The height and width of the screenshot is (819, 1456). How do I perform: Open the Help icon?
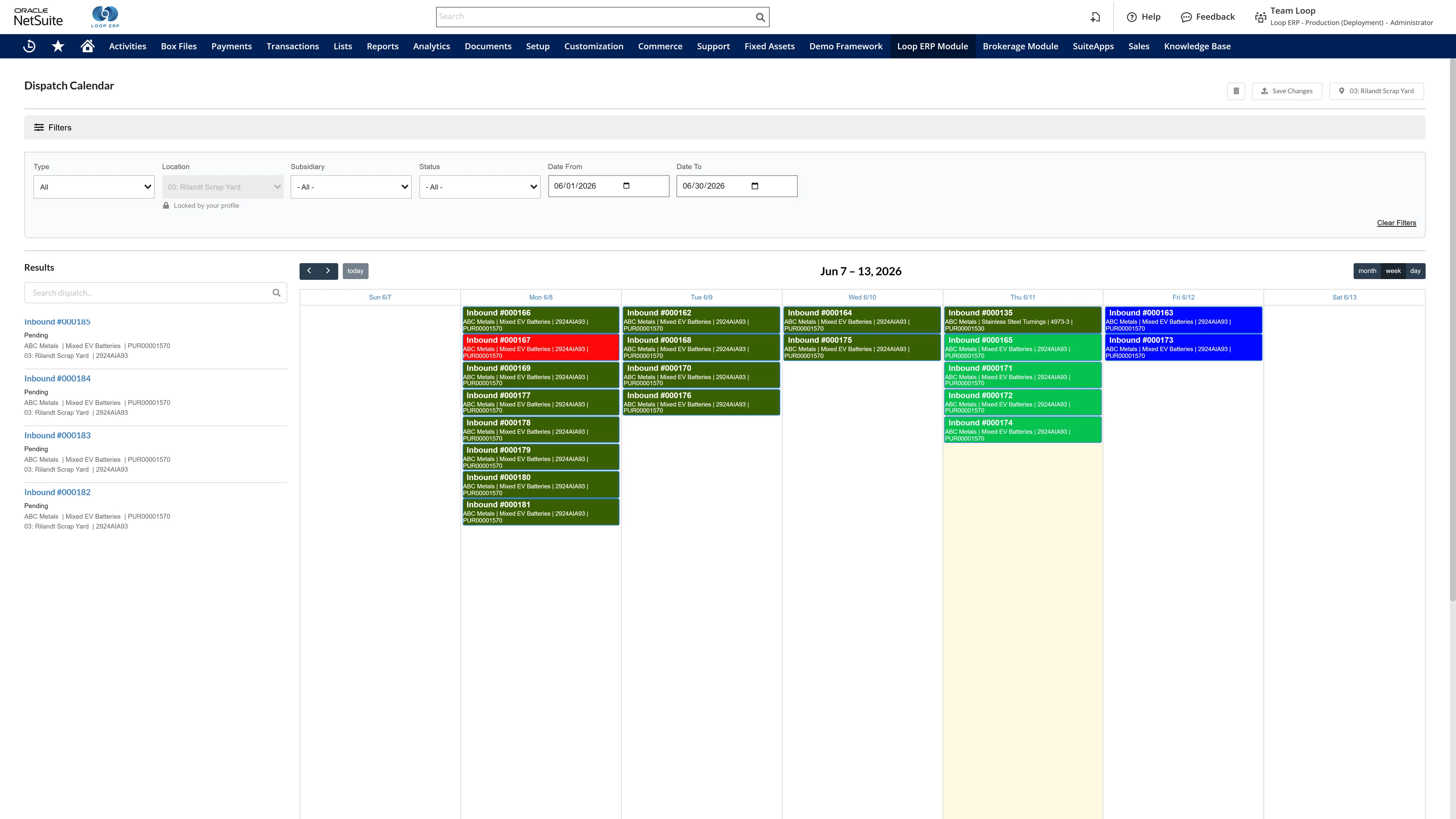point(1131,17)
